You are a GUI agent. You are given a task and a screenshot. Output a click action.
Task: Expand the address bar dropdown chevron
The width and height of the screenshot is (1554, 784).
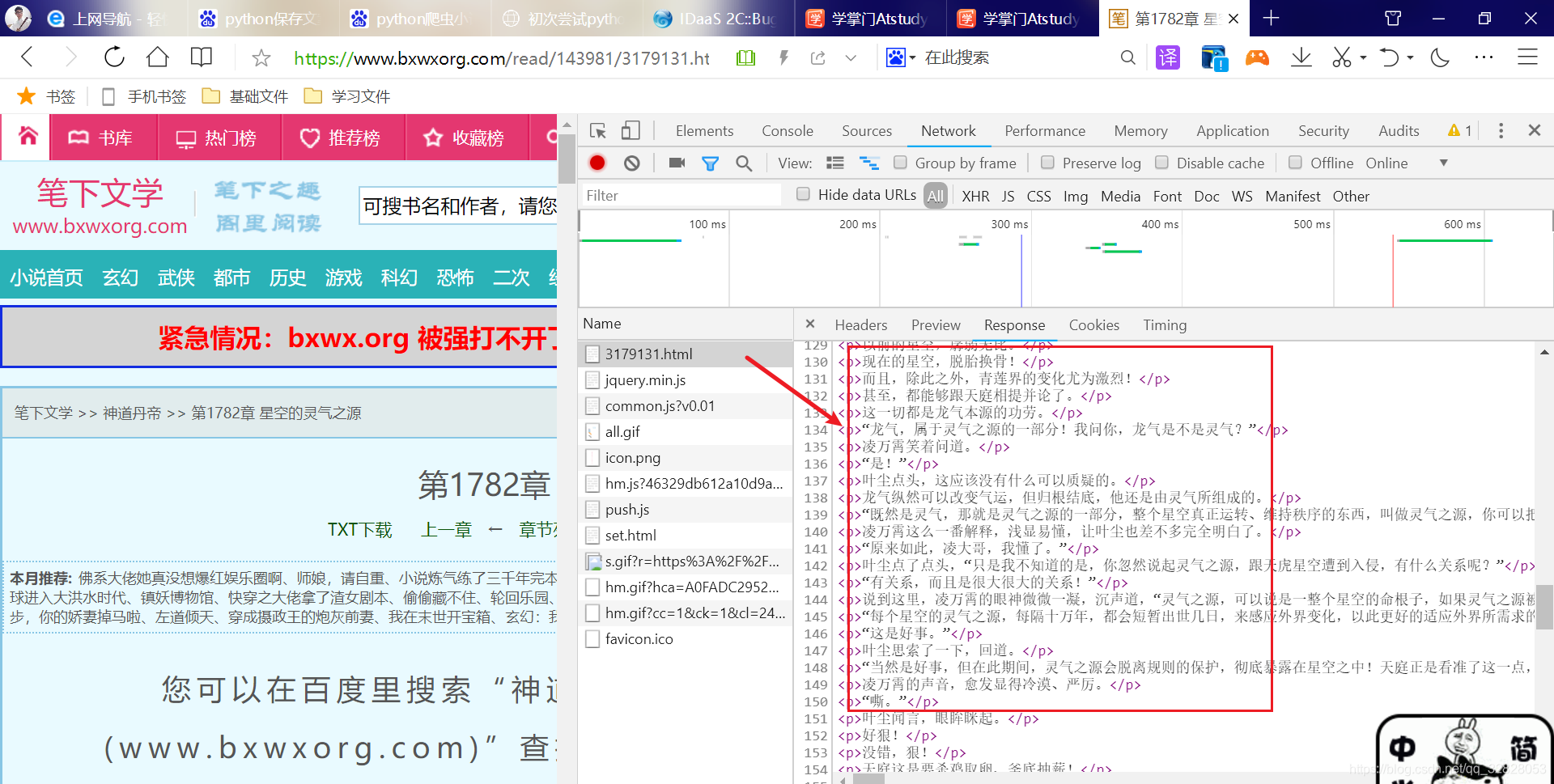click(850, 57)
